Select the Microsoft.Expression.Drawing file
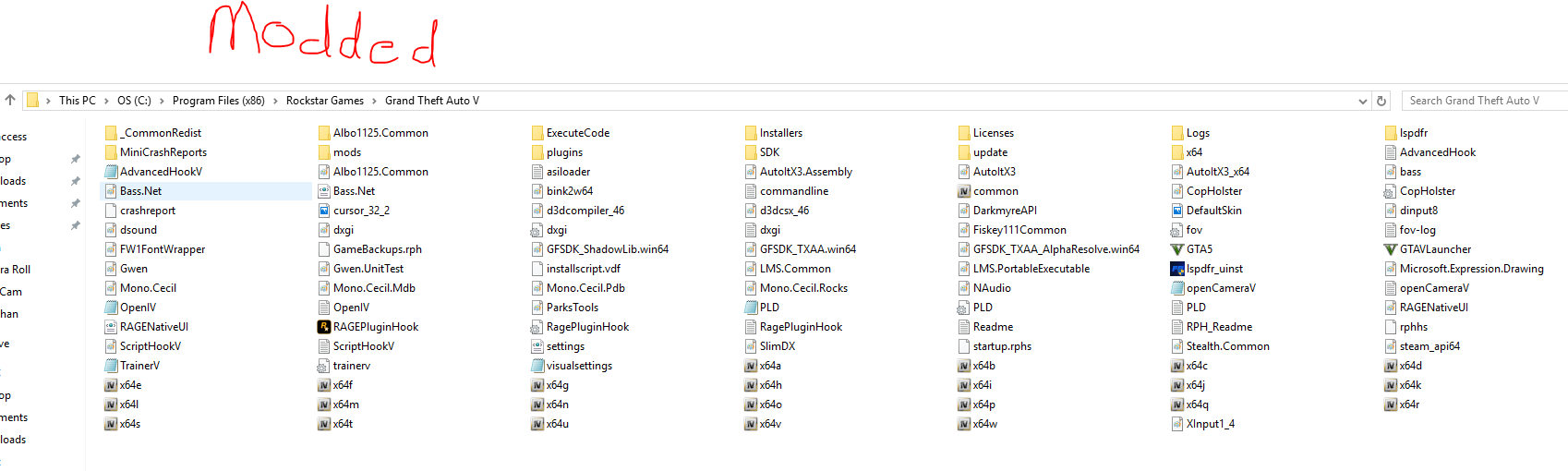The width and height of the screenshot is (1568, 471). tap(1464, 269)
